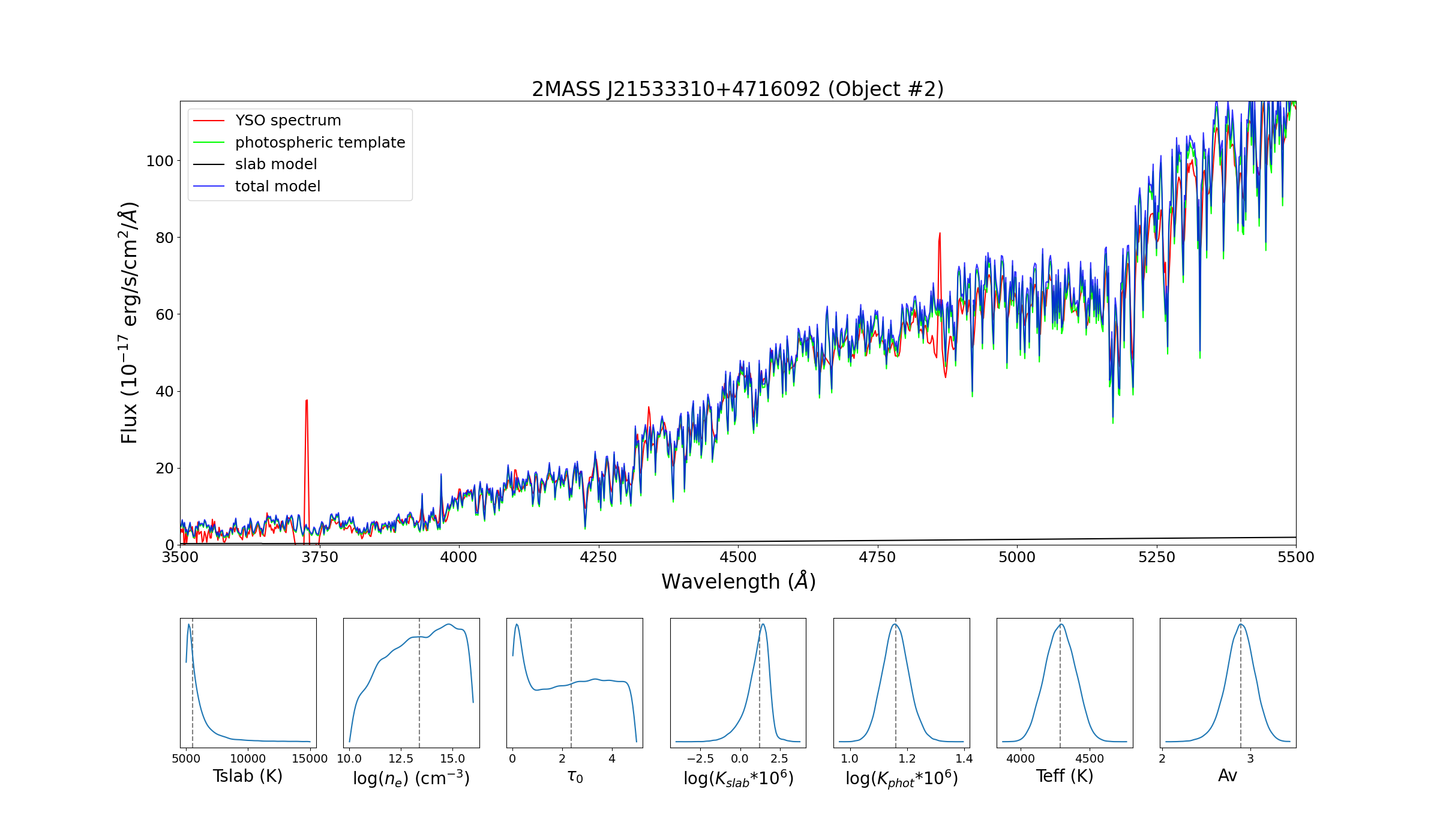The height and width of the screenshot is (840, 1440).
Task: Click the Teff (K) posterior subplot
Action: coord(1064,683)
